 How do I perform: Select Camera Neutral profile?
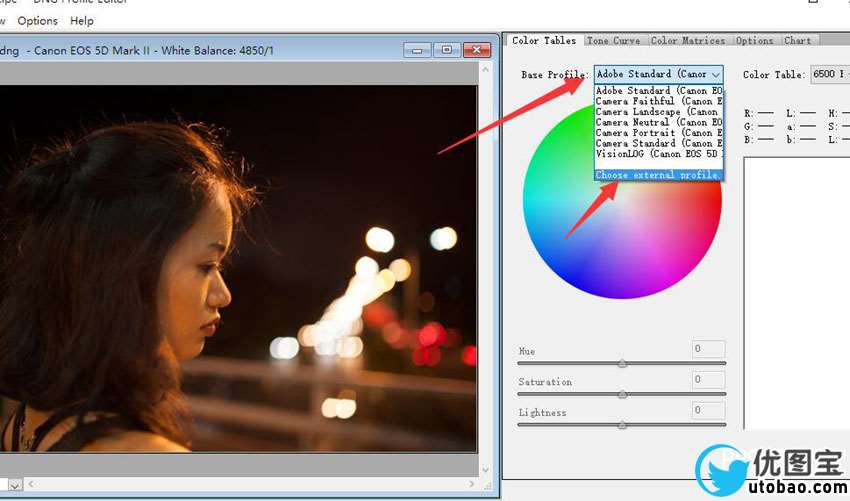[x=659, y=122]
